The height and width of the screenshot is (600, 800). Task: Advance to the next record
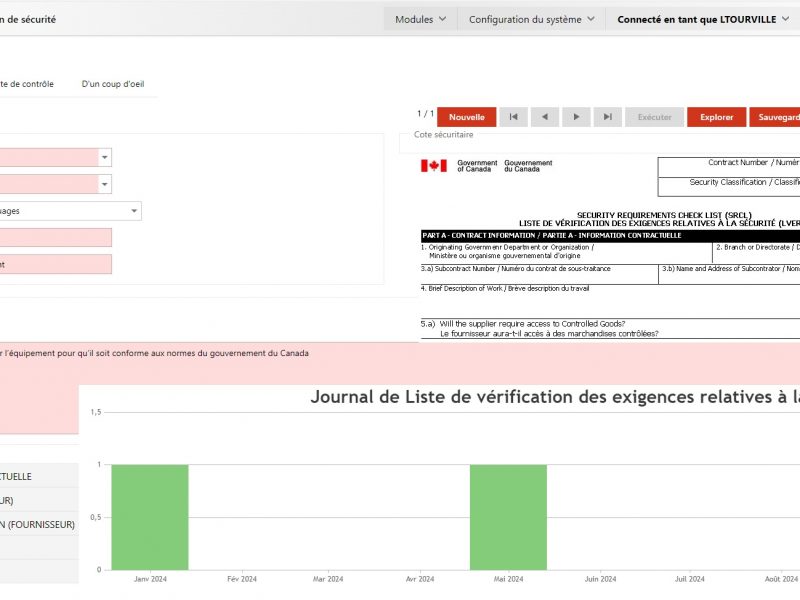coord(576,117)
